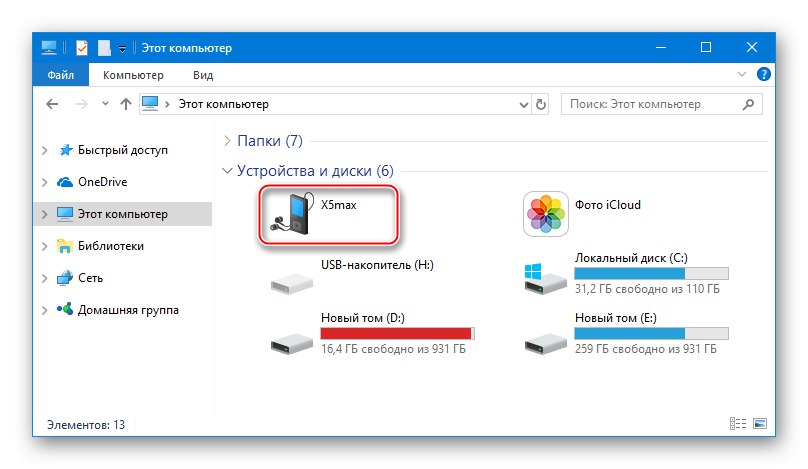Maximize the Этот компьютер window
The image size is (808, 469).
(706, 47)
